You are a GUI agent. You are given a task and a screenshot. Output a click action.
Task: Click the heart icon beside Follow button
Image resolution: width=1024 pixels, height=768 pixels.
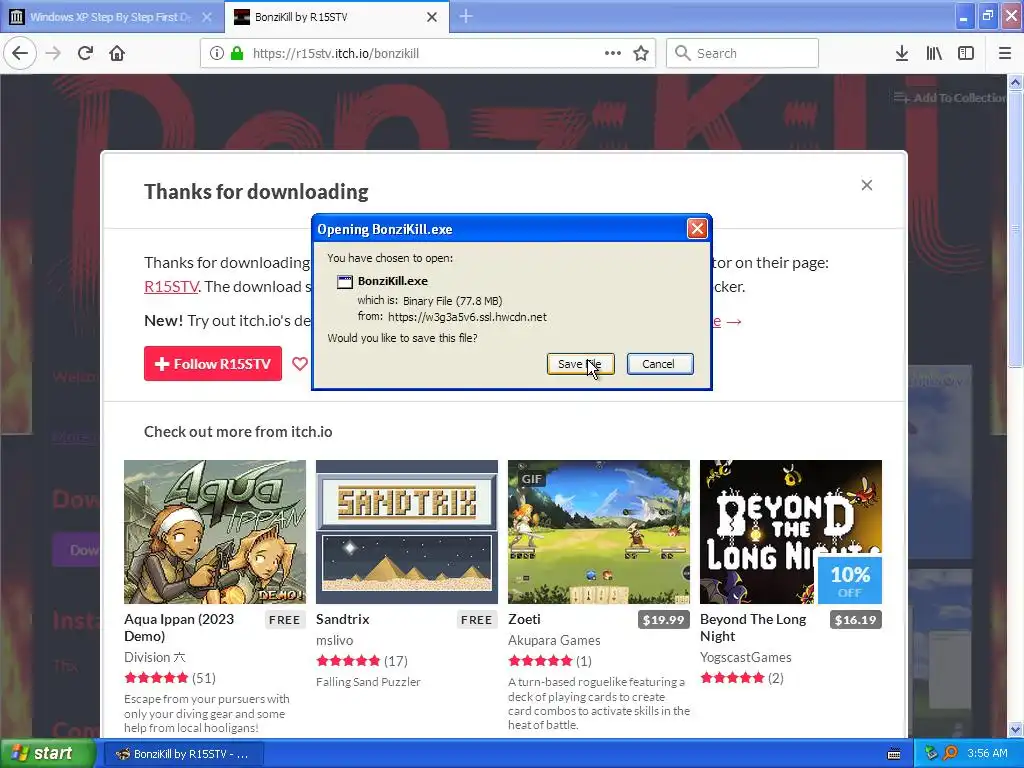pos(299,364)
